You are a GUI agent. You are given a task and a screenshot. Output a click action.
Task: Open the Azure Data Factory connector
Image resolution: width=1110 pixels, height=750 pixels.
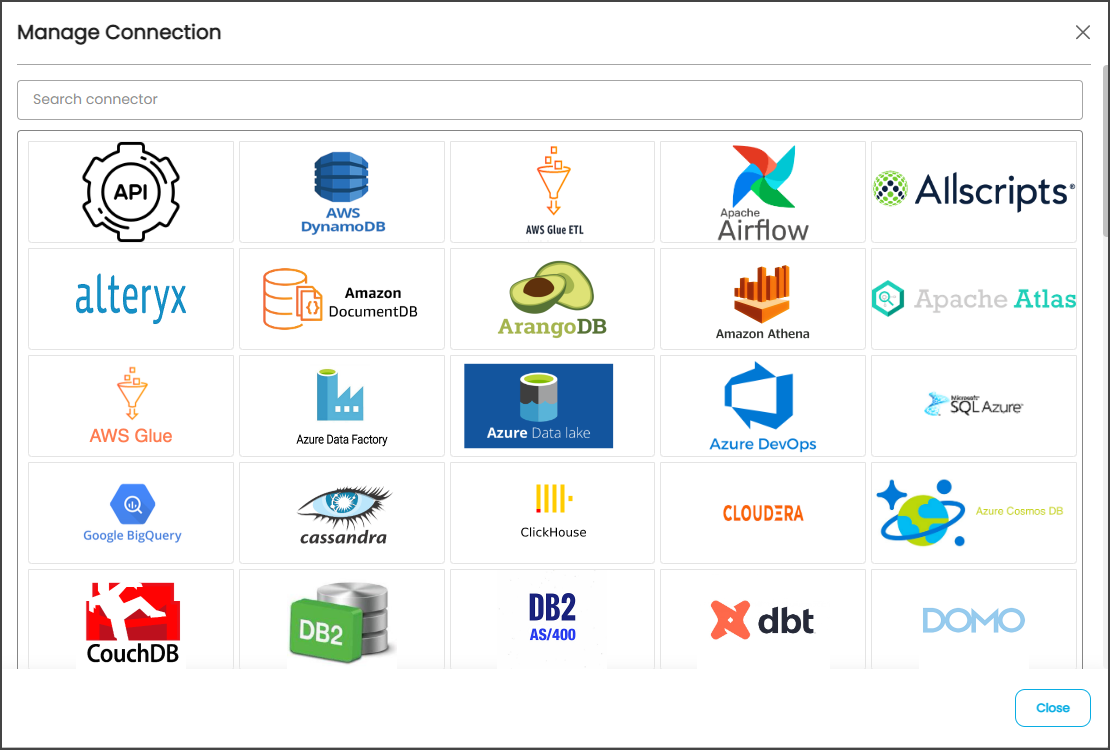click(342, 406)
